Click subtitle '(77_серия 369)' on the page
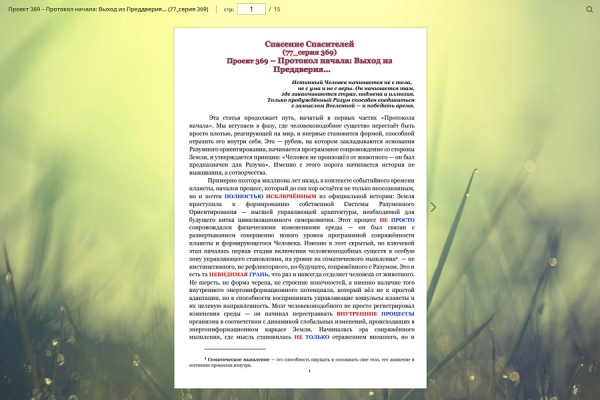The height and width of the screenshot is (400, 600). [x=309, y=52]
